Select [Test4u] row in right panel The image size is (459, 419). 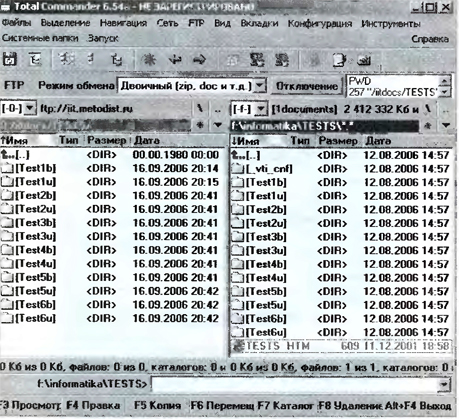341,278
